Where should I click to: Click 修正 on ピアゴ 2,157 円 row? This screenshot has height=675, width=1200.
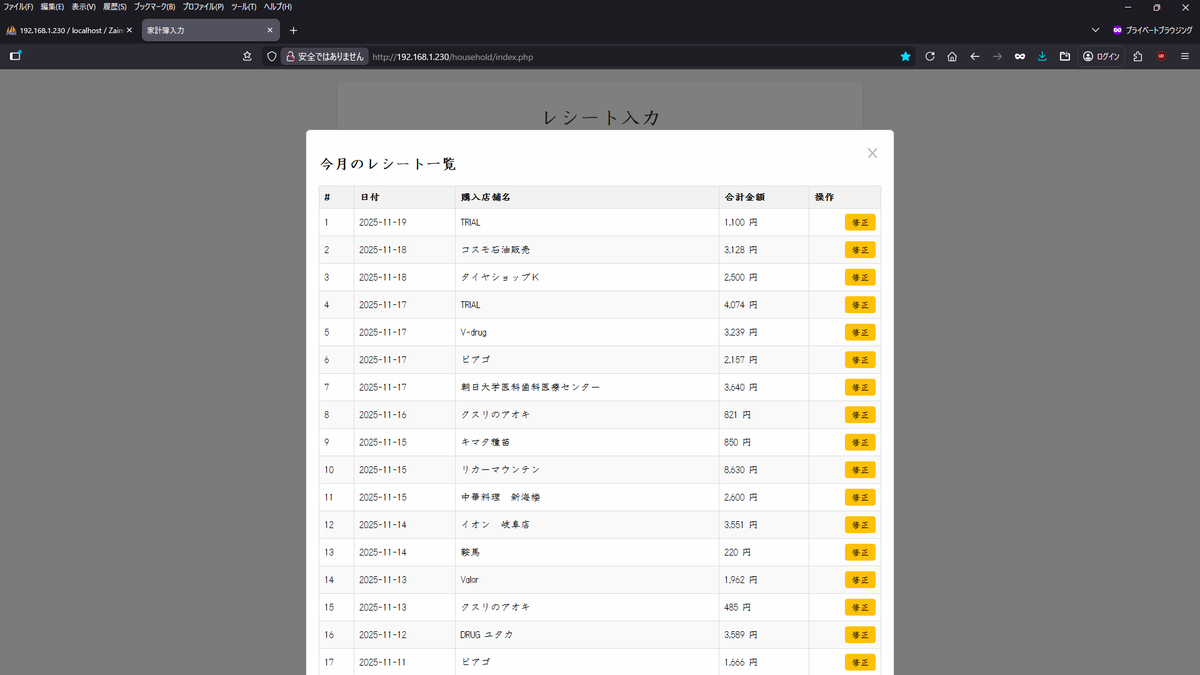click(860, 360)
